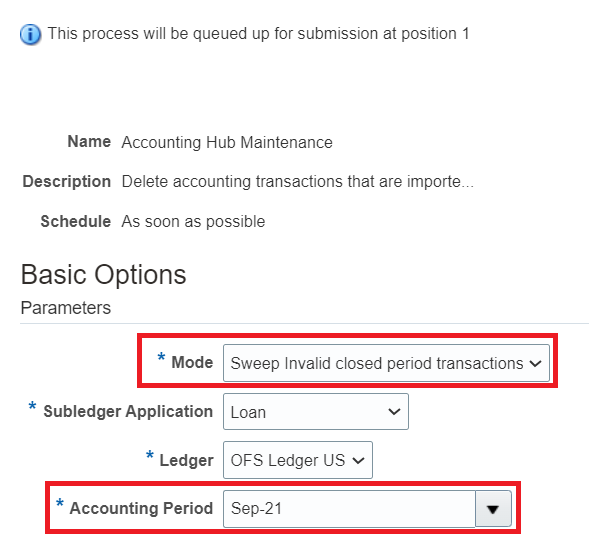Open the Ledger dropdown showing OFS Ledger US
This screenshot has height=544, width=589.
pos(298,460)
